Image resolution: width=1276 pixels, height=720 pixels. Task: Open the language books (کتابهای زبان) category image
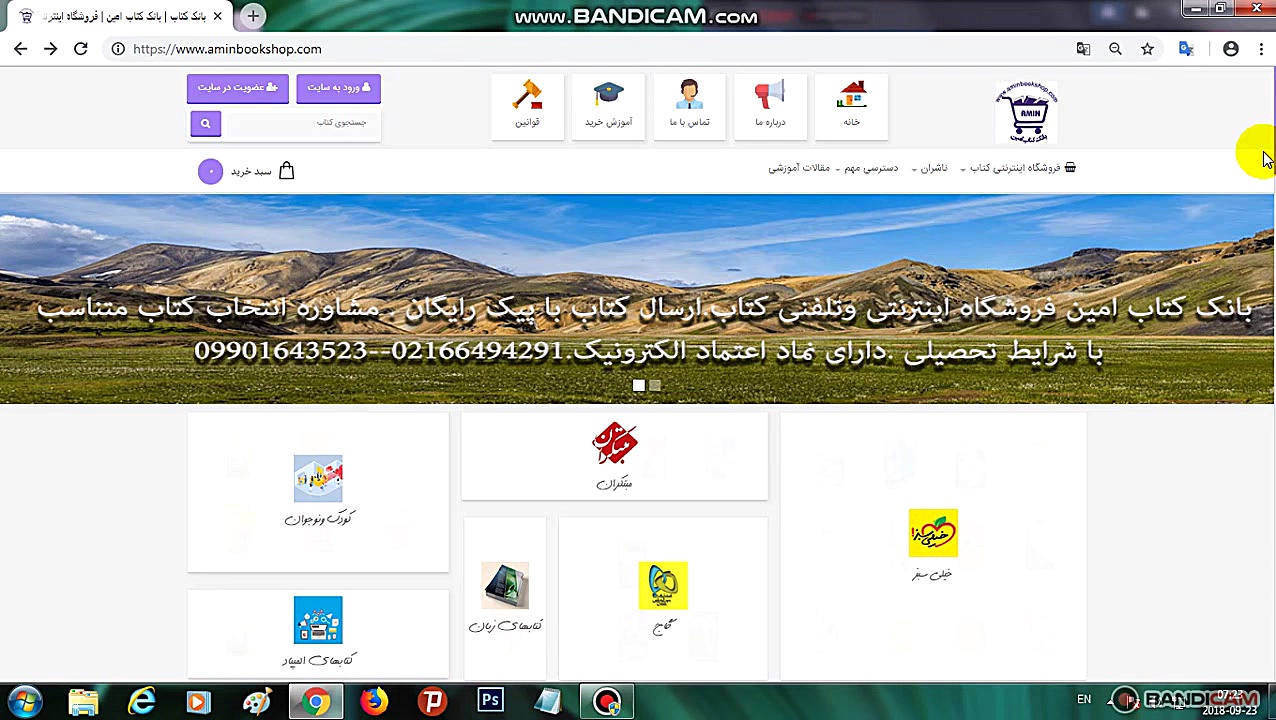click(505, 585)
